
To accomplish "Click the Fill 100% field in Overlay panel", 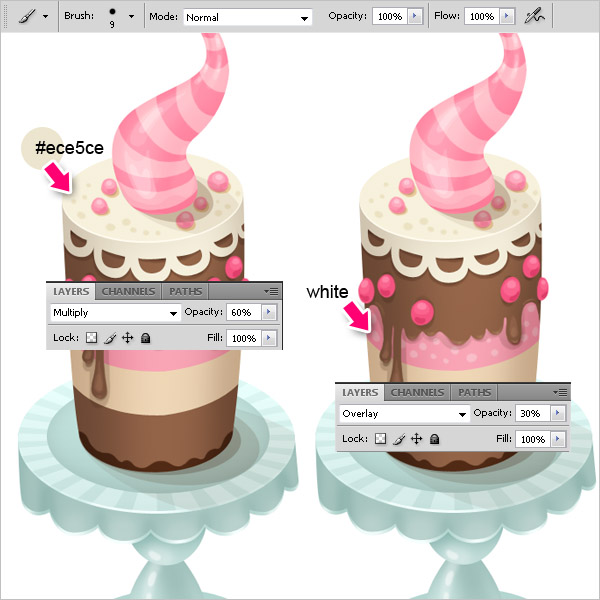I will (x=532, y=439).
